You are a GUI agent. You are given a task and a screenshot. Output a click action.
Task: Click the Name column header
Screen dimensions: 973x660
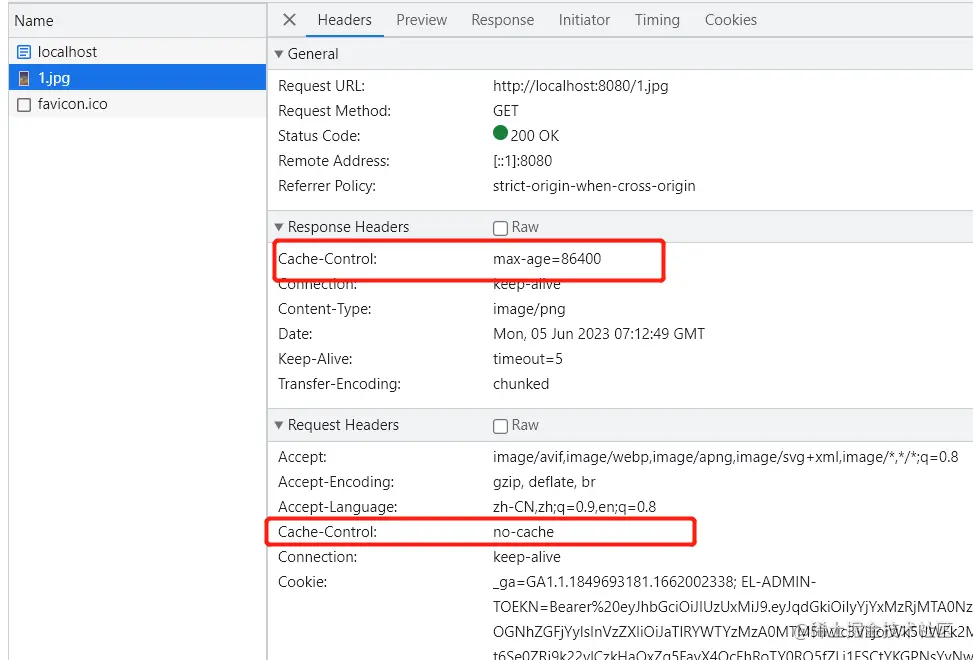coord(34,20)
